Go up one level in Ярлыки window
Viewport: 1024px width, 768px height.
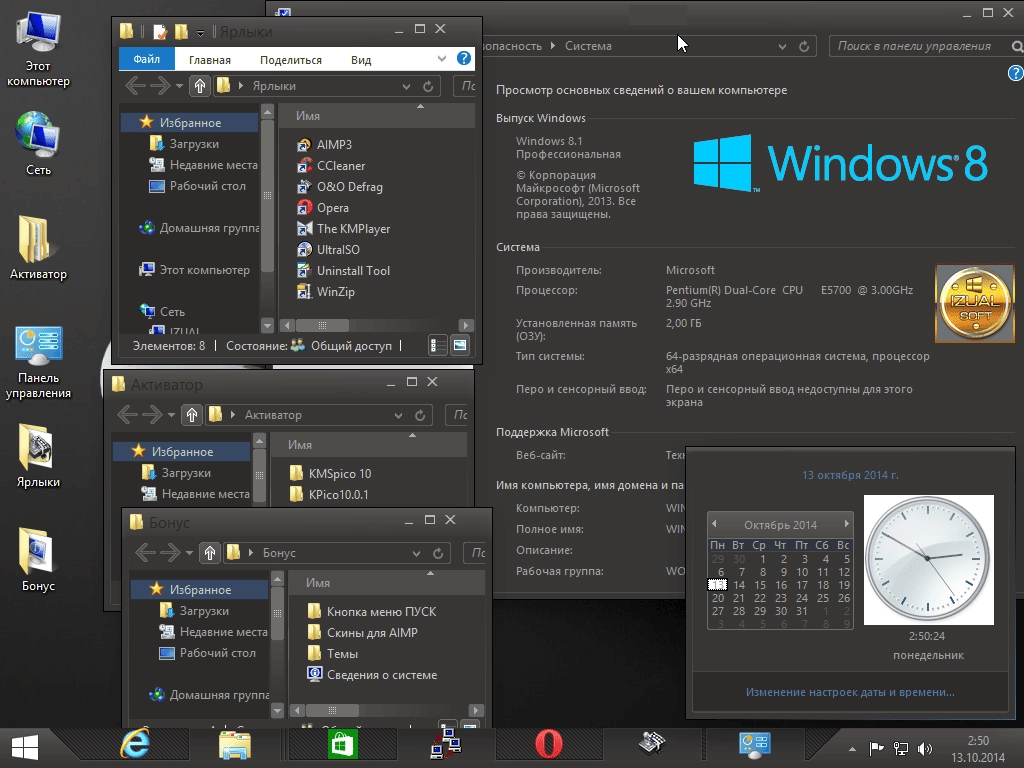pyautogui.click(x=200, y=86)
